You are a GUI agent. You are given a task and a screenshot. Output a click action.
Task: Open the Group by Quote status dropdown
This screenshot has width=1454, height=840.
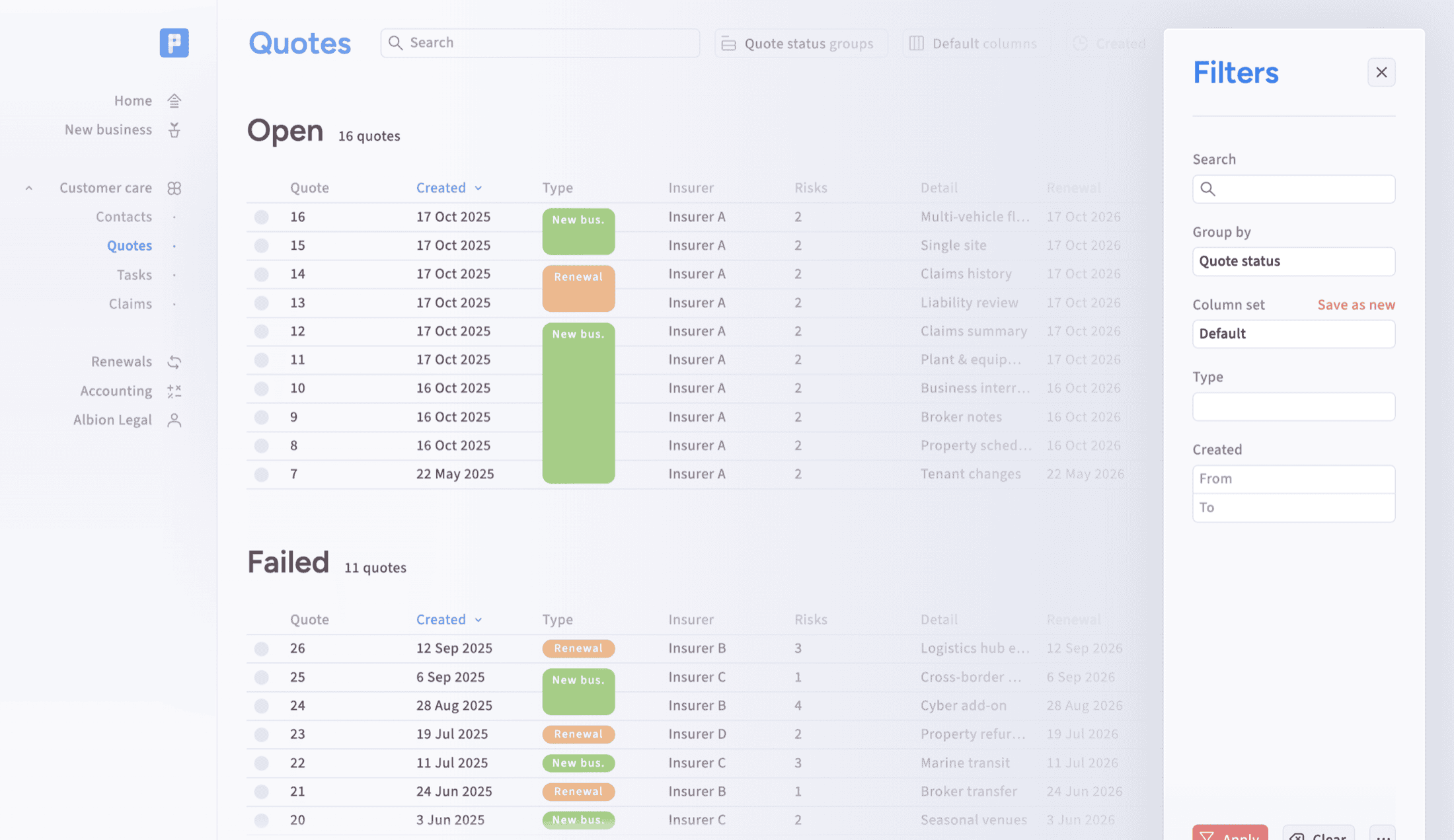click(1293, 261)
